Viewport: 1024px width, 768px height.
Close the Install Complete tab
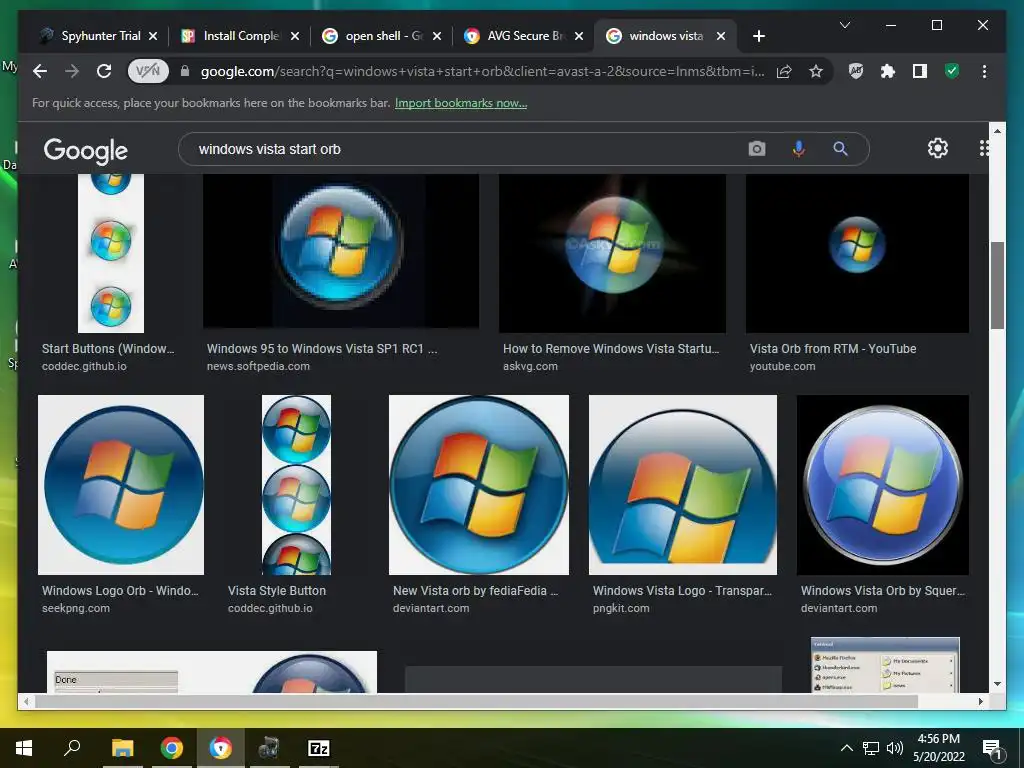[x=295, y=37]
